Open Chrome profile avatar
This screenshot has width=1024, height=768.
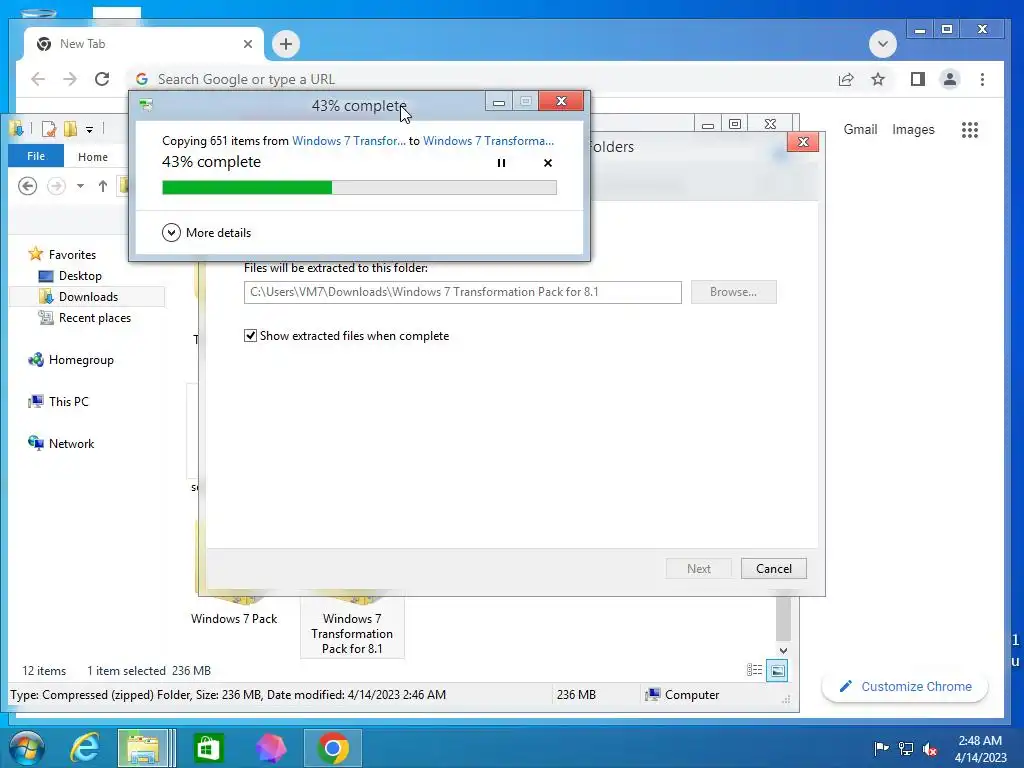(x=950, y=79)
